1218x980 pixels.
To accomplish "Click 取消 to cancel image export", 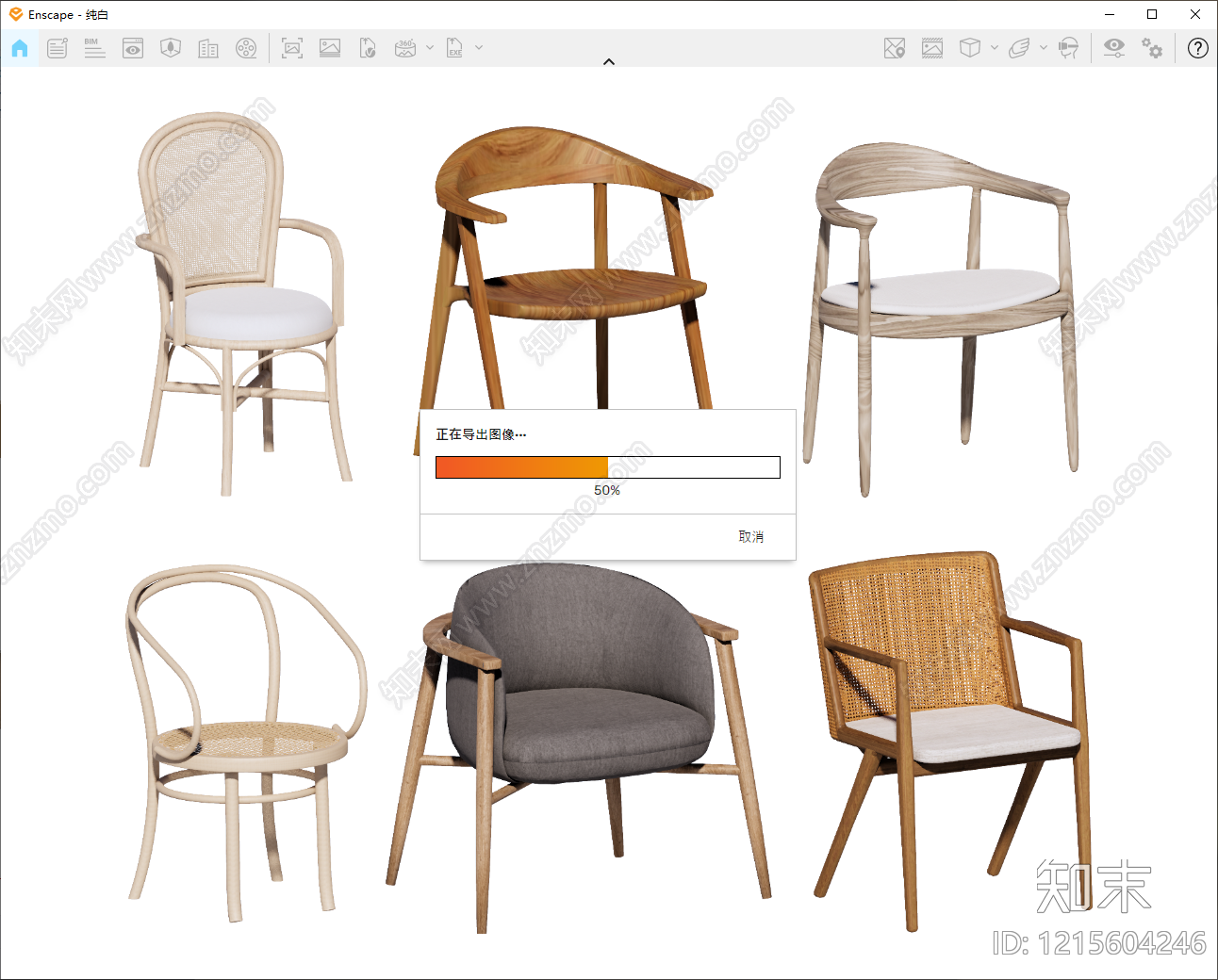I will coord(751,536).
